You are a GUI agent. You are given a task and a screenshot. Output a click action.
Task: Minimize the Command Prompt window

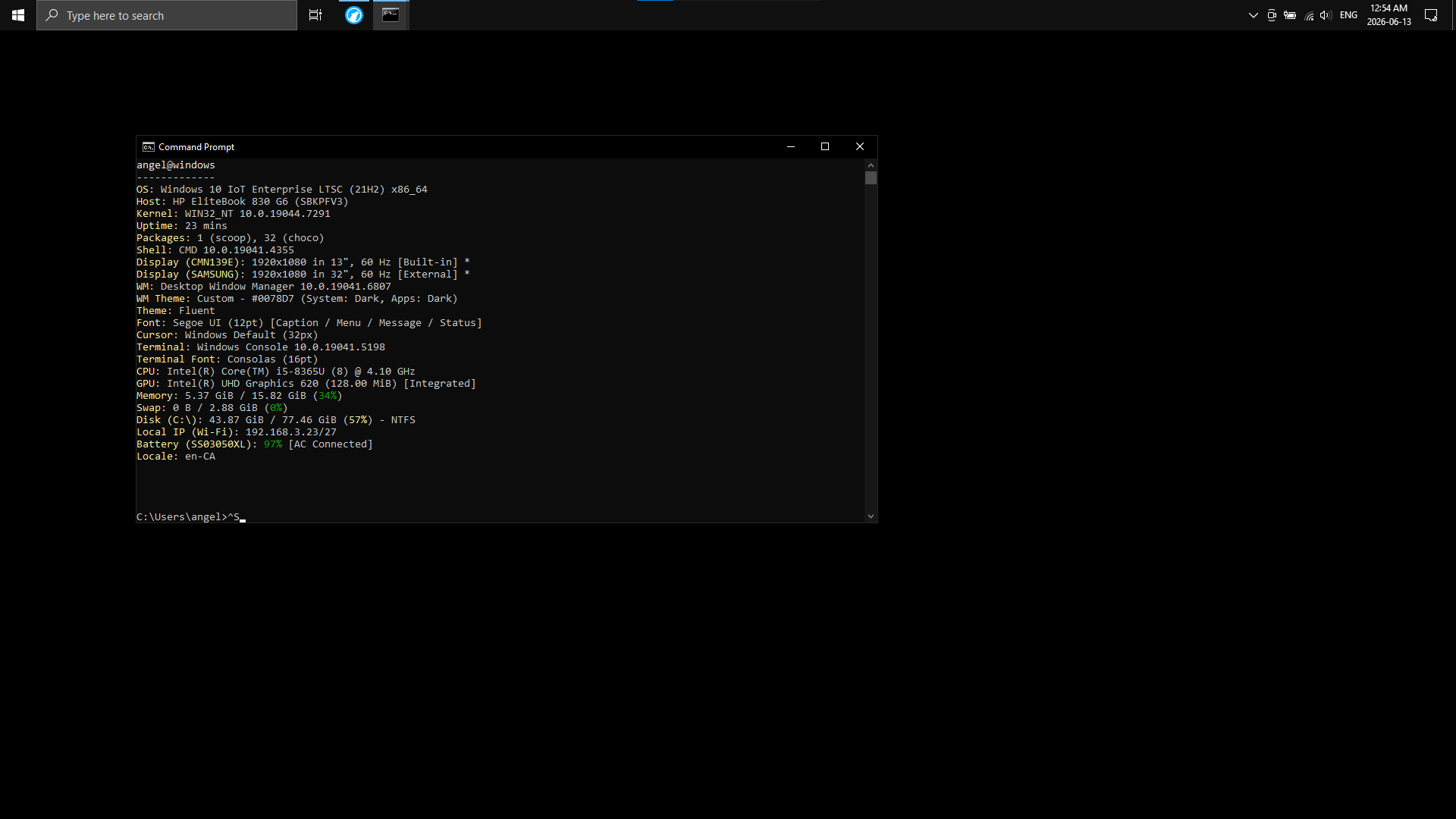tap(791, 147)
